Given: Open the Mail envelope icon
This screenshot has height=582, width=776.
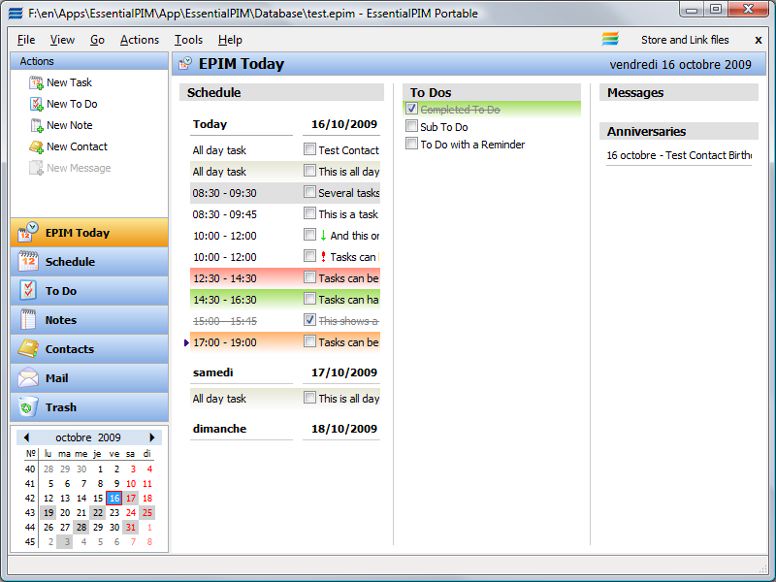Looking at the screenshot, I should [28, 378].
